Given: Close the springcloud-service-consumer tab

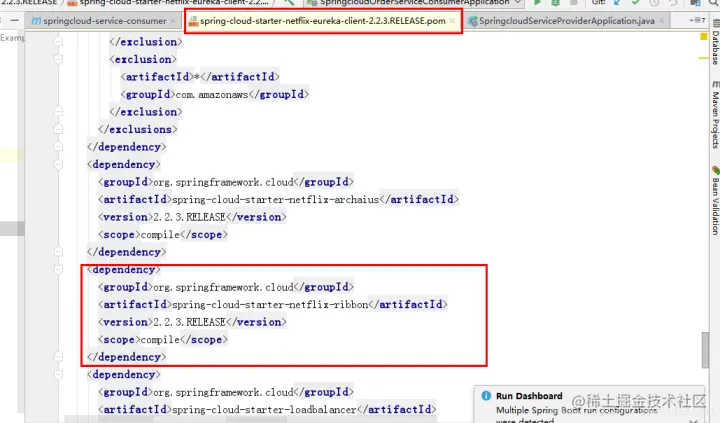Looking at the screenshot, I should (x=173, y=21).
